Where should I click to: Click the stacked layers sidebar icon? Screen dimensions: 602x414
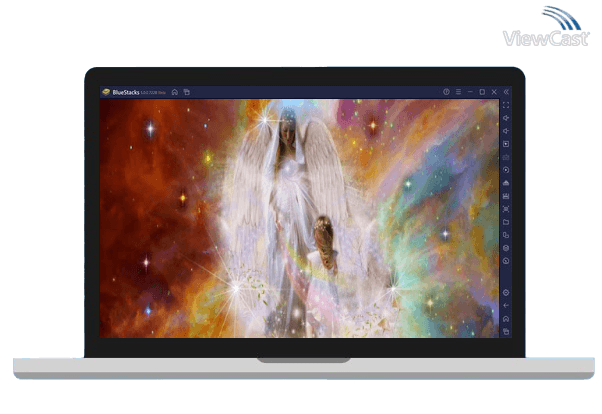coord(506,248)
